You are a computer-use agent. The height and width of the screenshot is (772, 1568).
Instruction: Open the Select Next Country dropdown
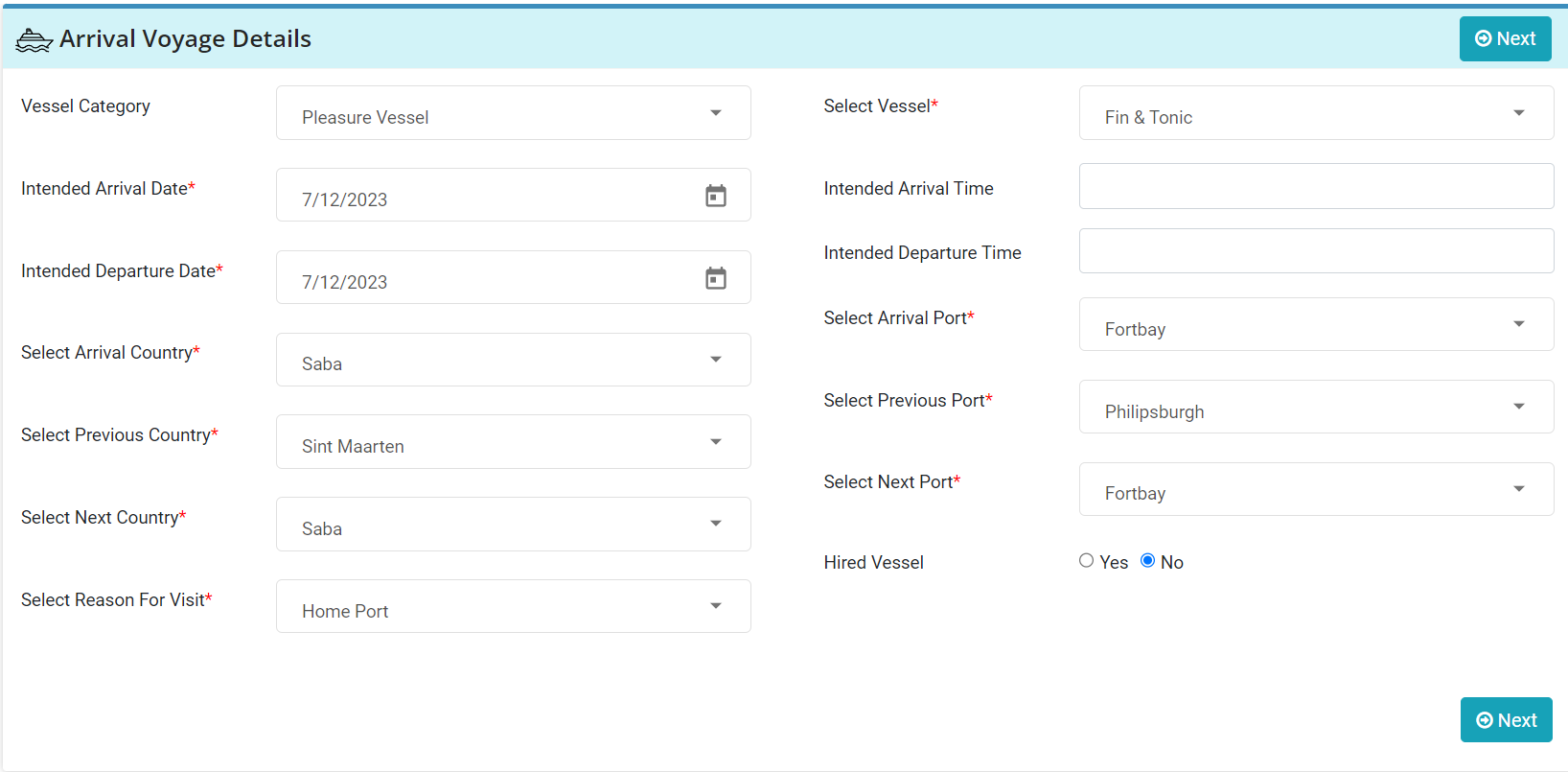(x=715, y=525)
